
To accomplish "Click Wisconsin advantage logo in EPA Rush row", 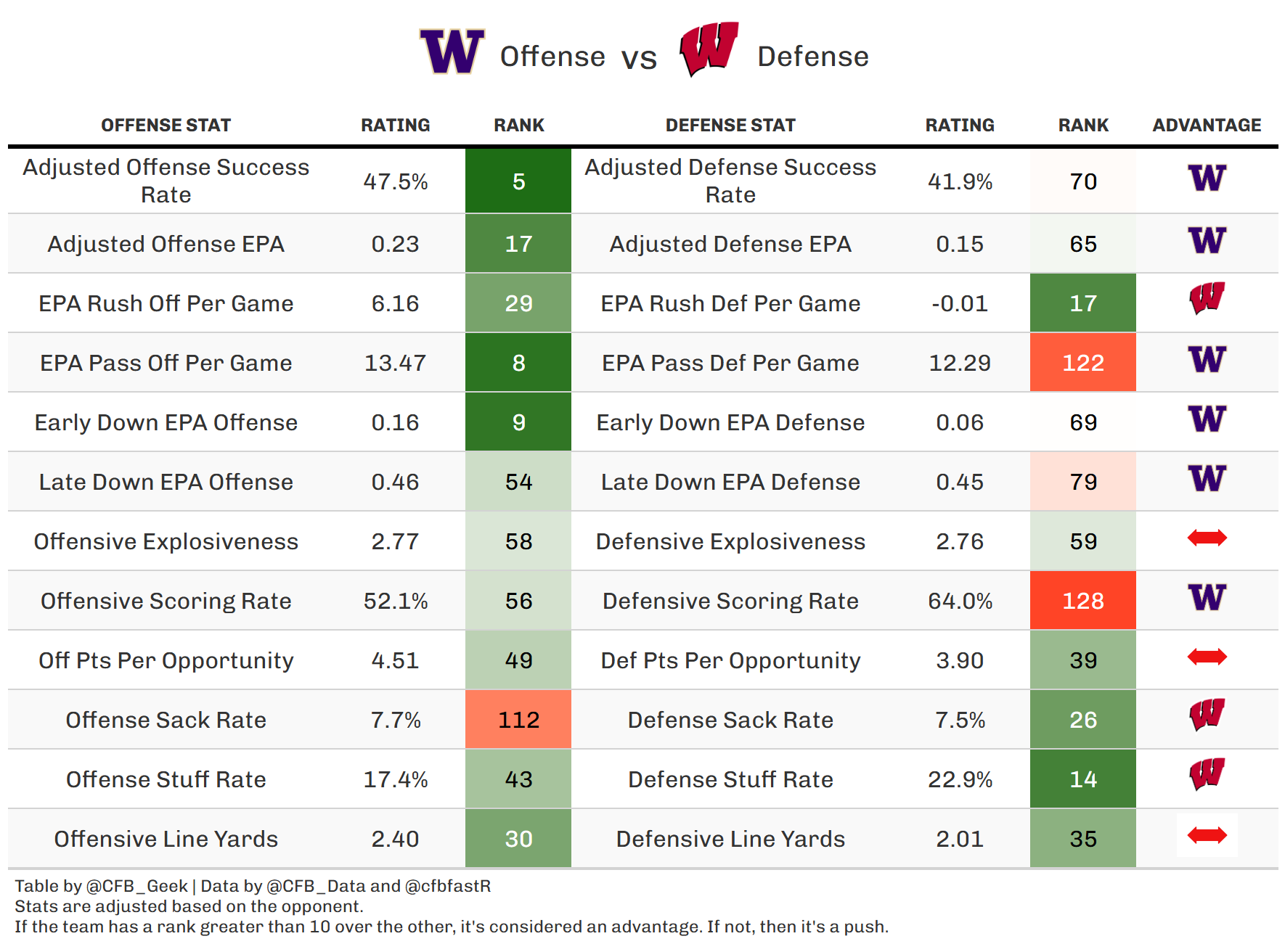I will point(1207,298).
